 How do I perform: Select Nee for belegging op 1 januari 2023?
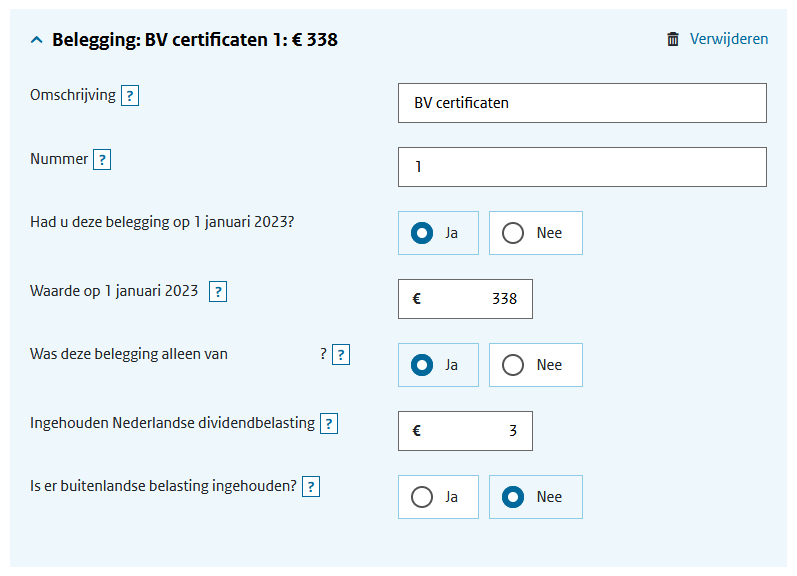pyautogui.click(x=536, y=233)
